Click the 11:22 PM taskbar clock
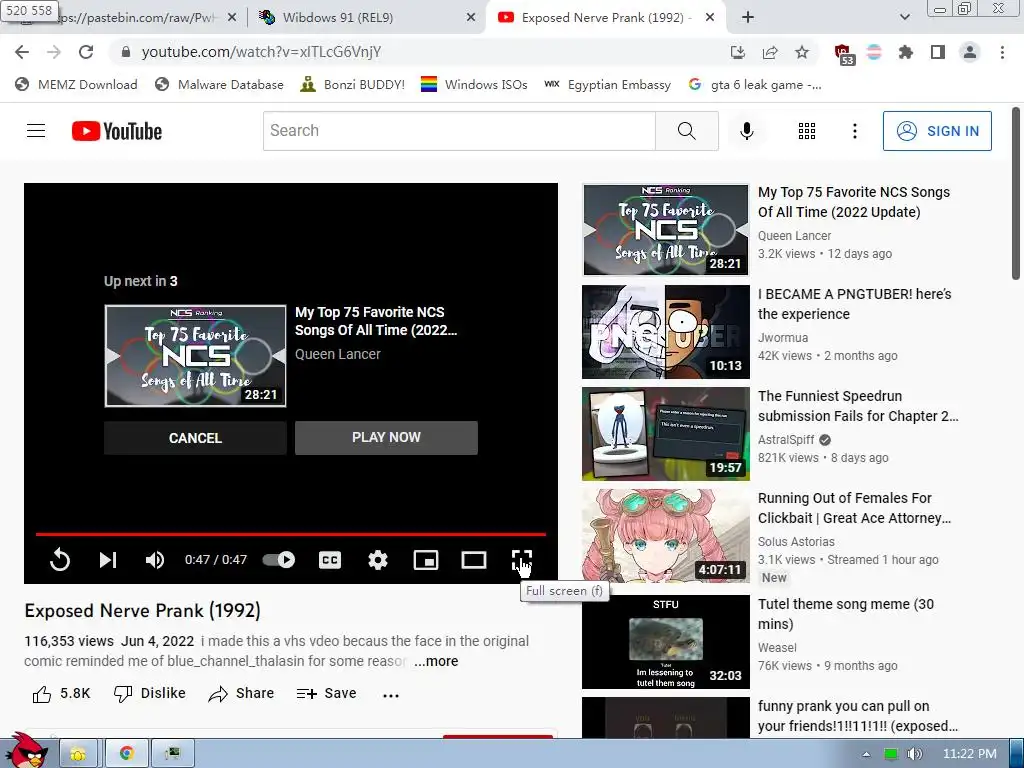This screenshot has height=768, width=1024. pos(969,754)
